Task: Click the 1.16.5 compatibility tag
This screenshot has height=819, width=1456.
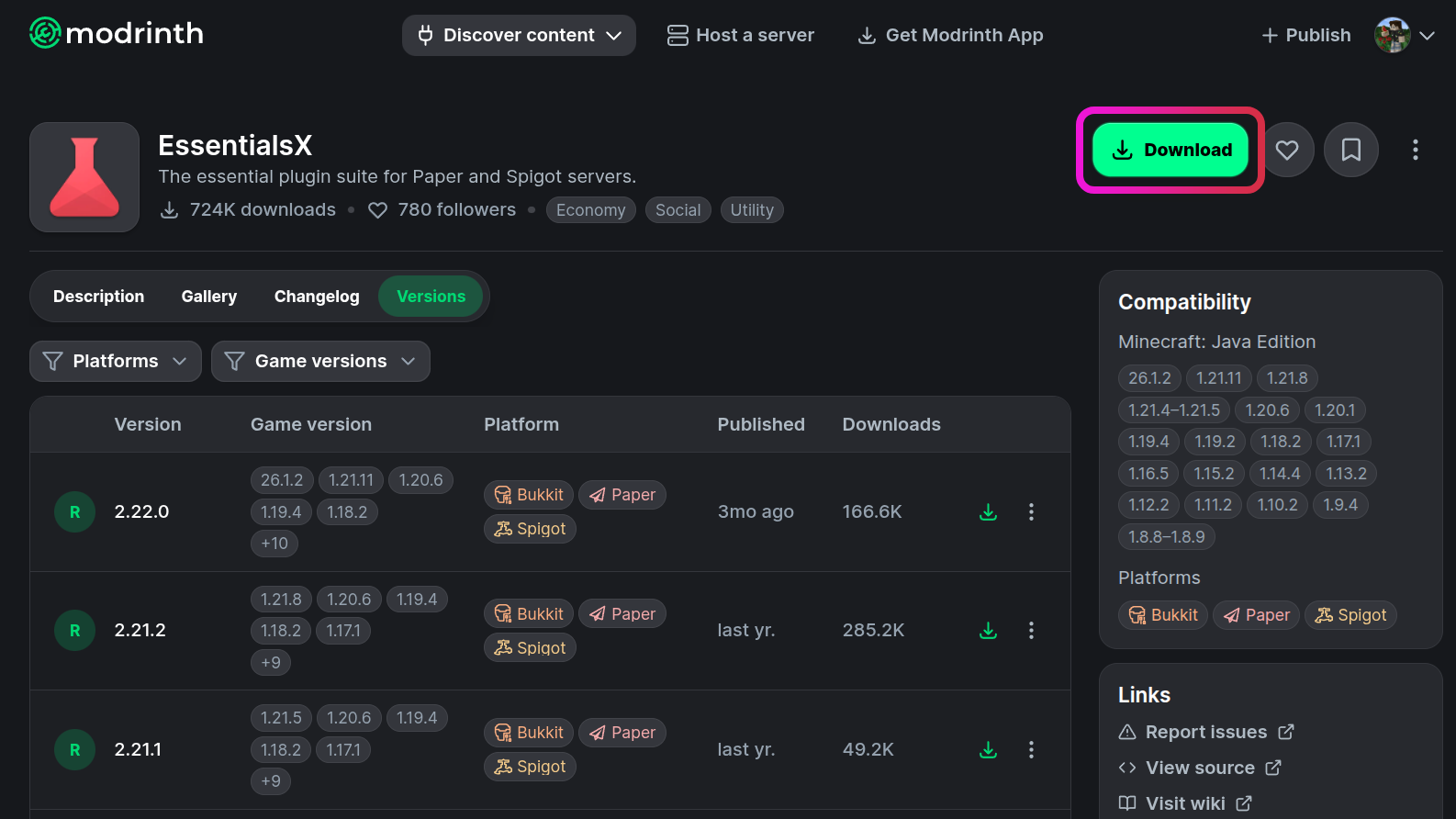Action: pos(1148,474)
